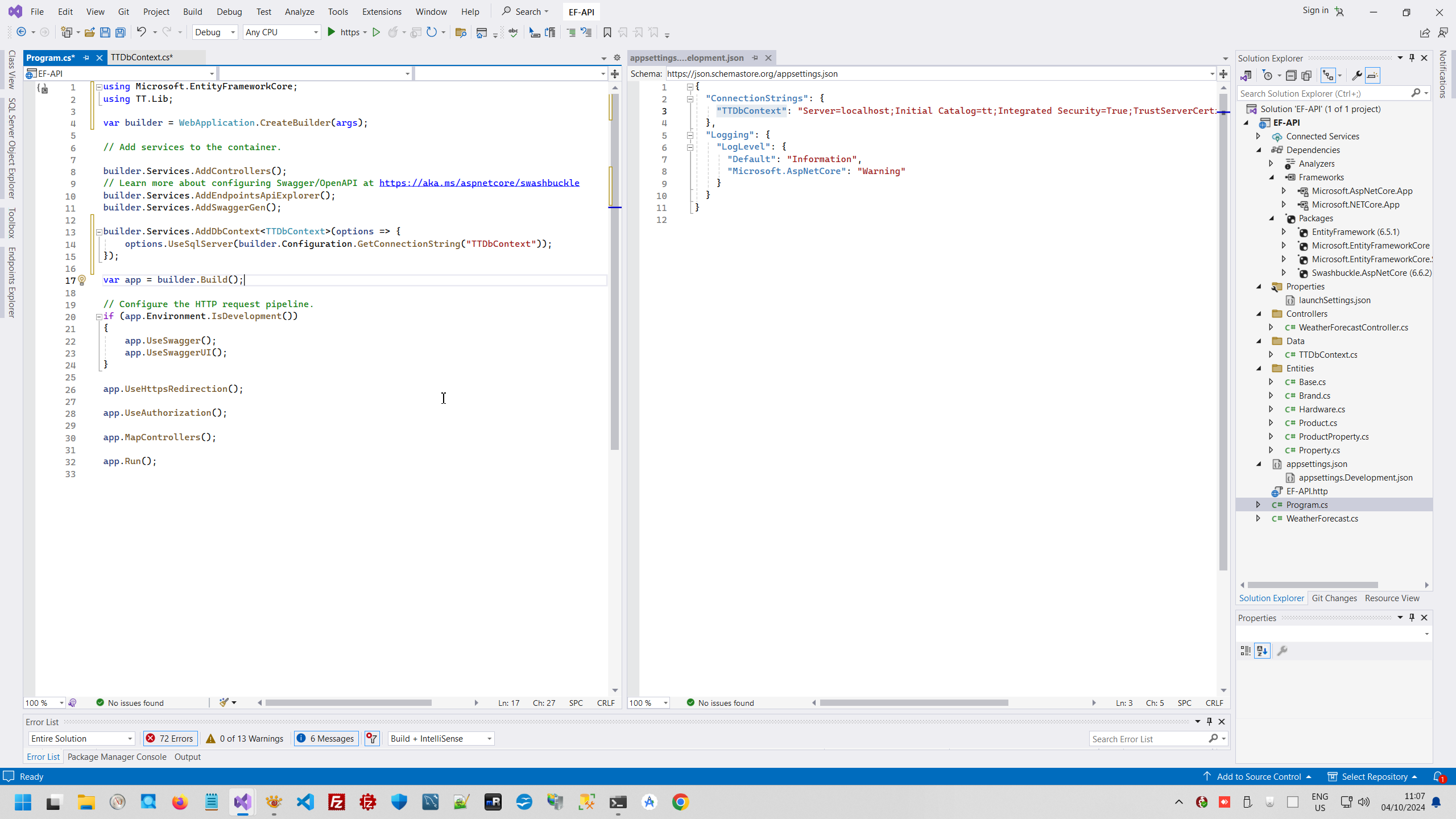Click the bookmark toggle icon in toolbar
Viewport: 1456px width, 819px height.
607,32
